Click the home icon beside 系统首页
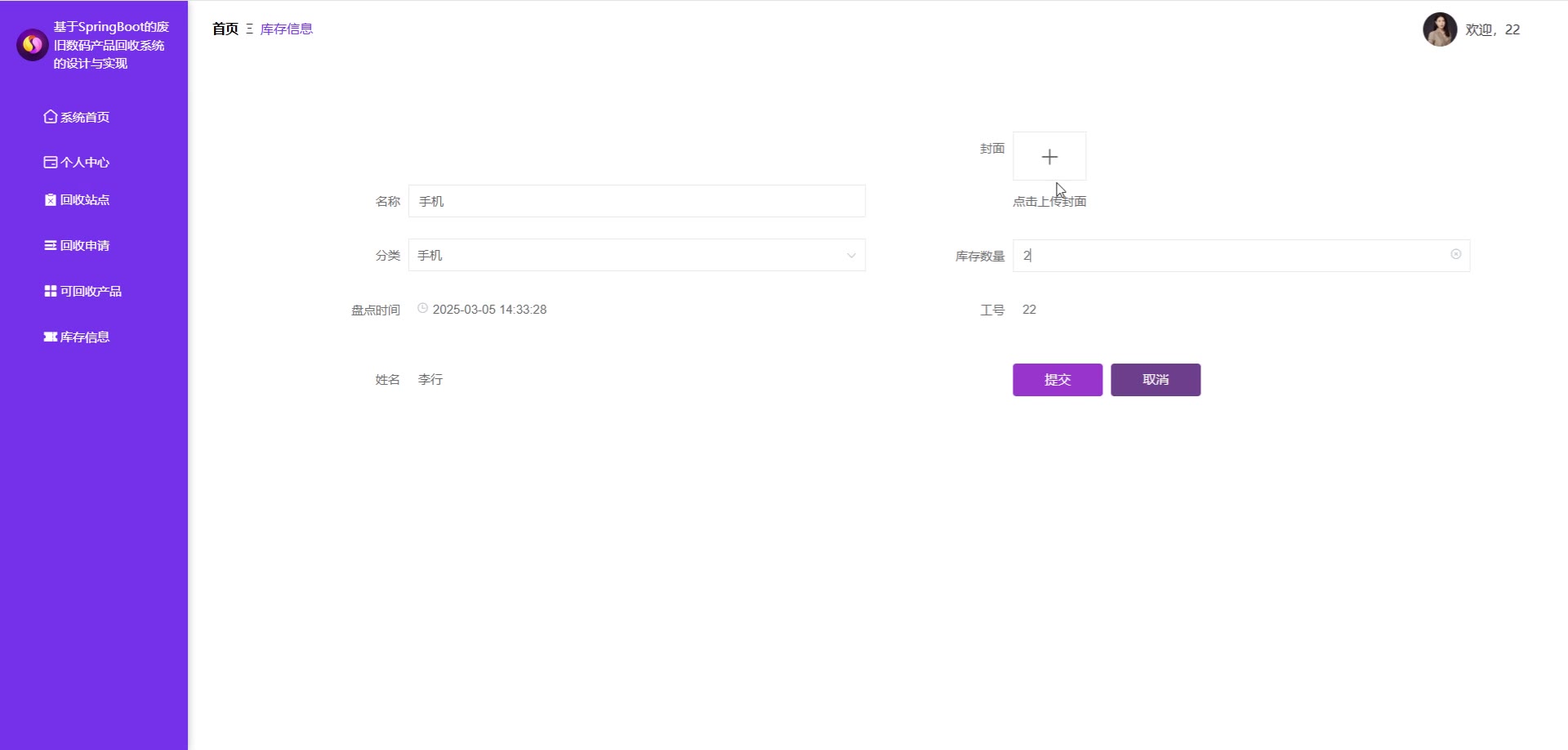 (x=51, y=117)
